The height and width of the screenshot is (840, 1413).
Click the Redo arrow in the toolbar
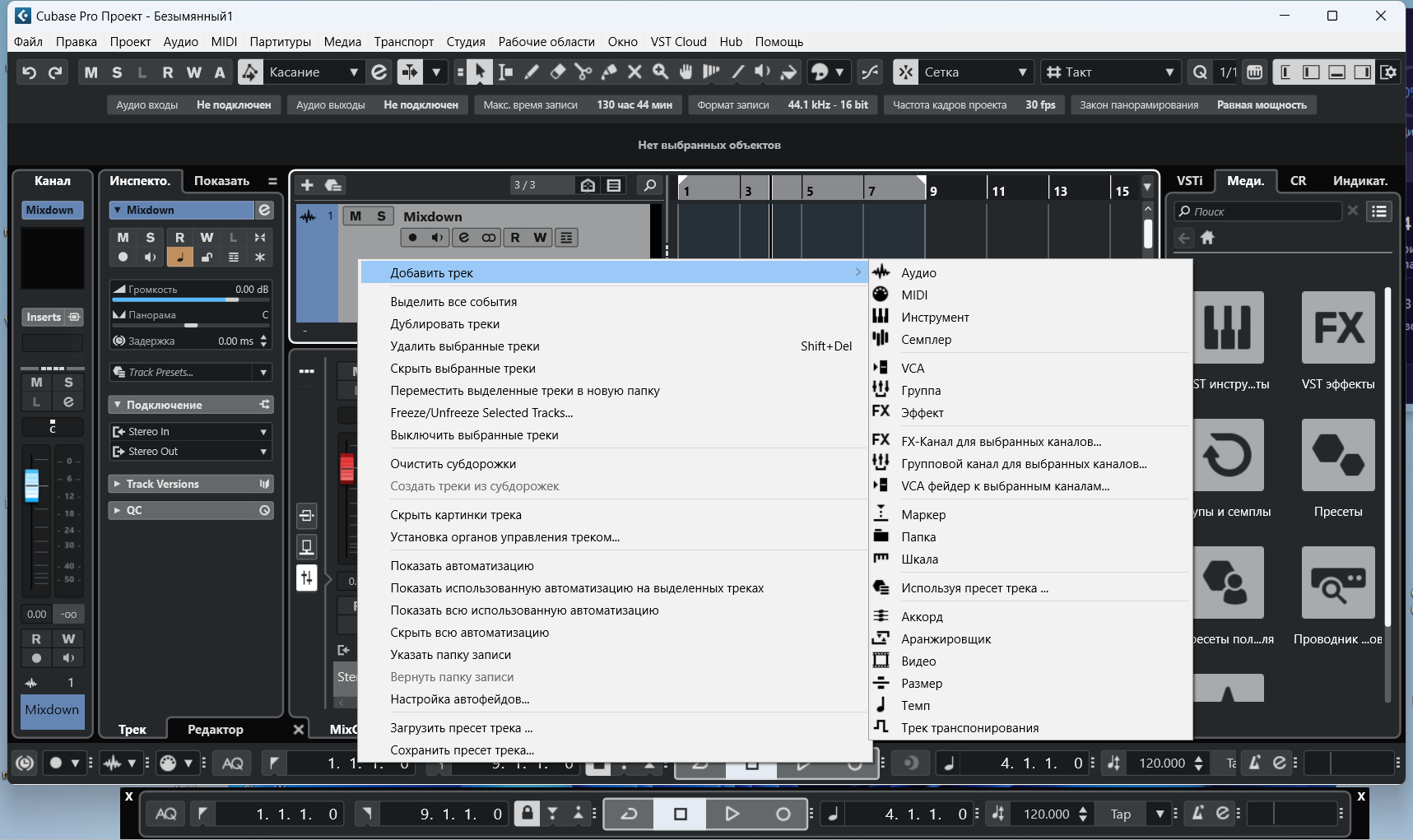click(x=55, y=72)
